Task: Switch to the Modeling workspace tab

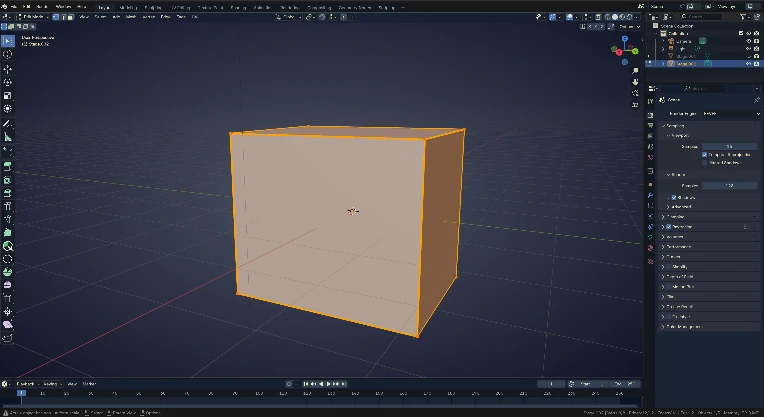Action: (129, 7)
